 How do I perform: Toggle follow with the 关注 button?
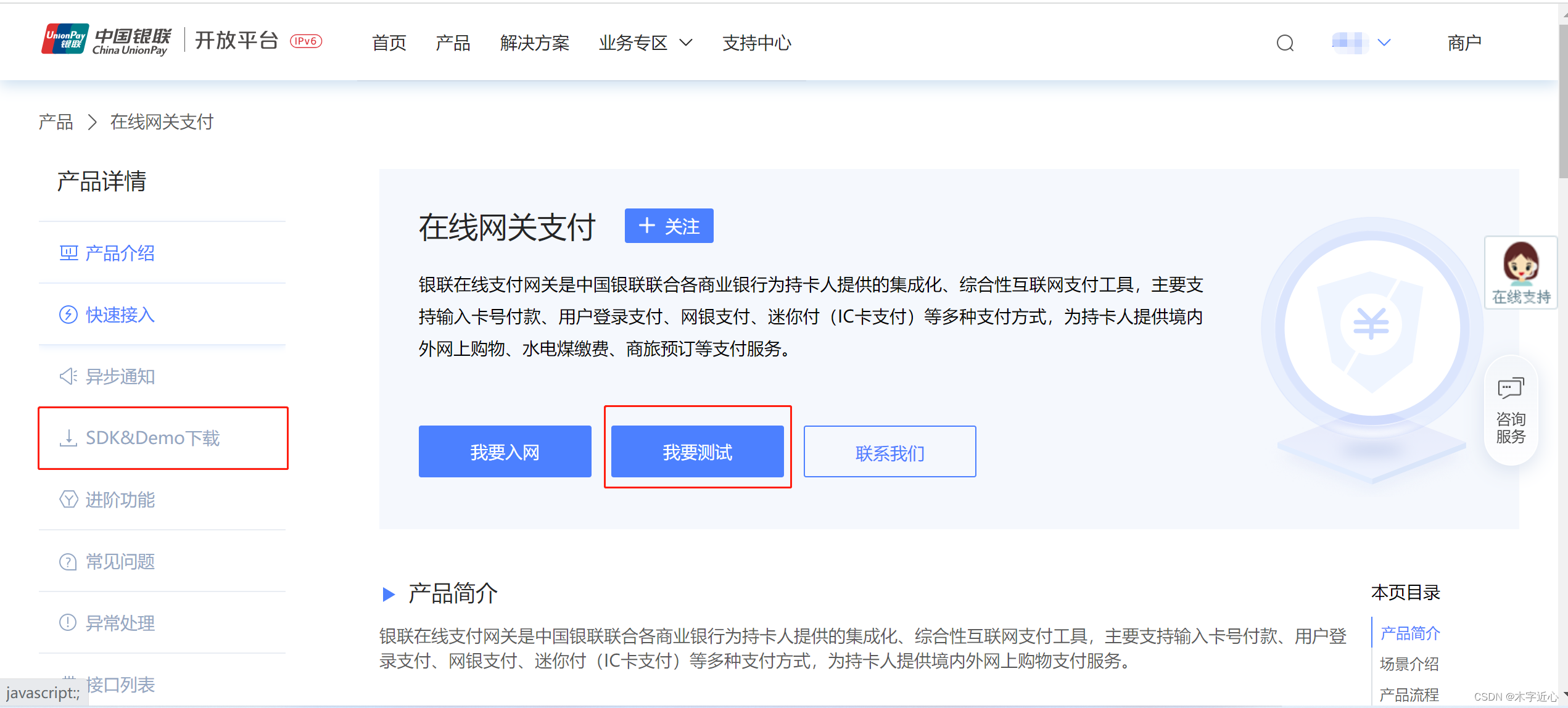(669, 226)
